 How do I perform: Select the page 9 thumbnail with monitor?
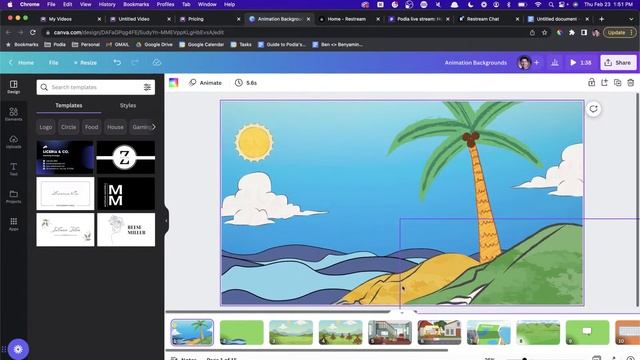coord(587,332)
